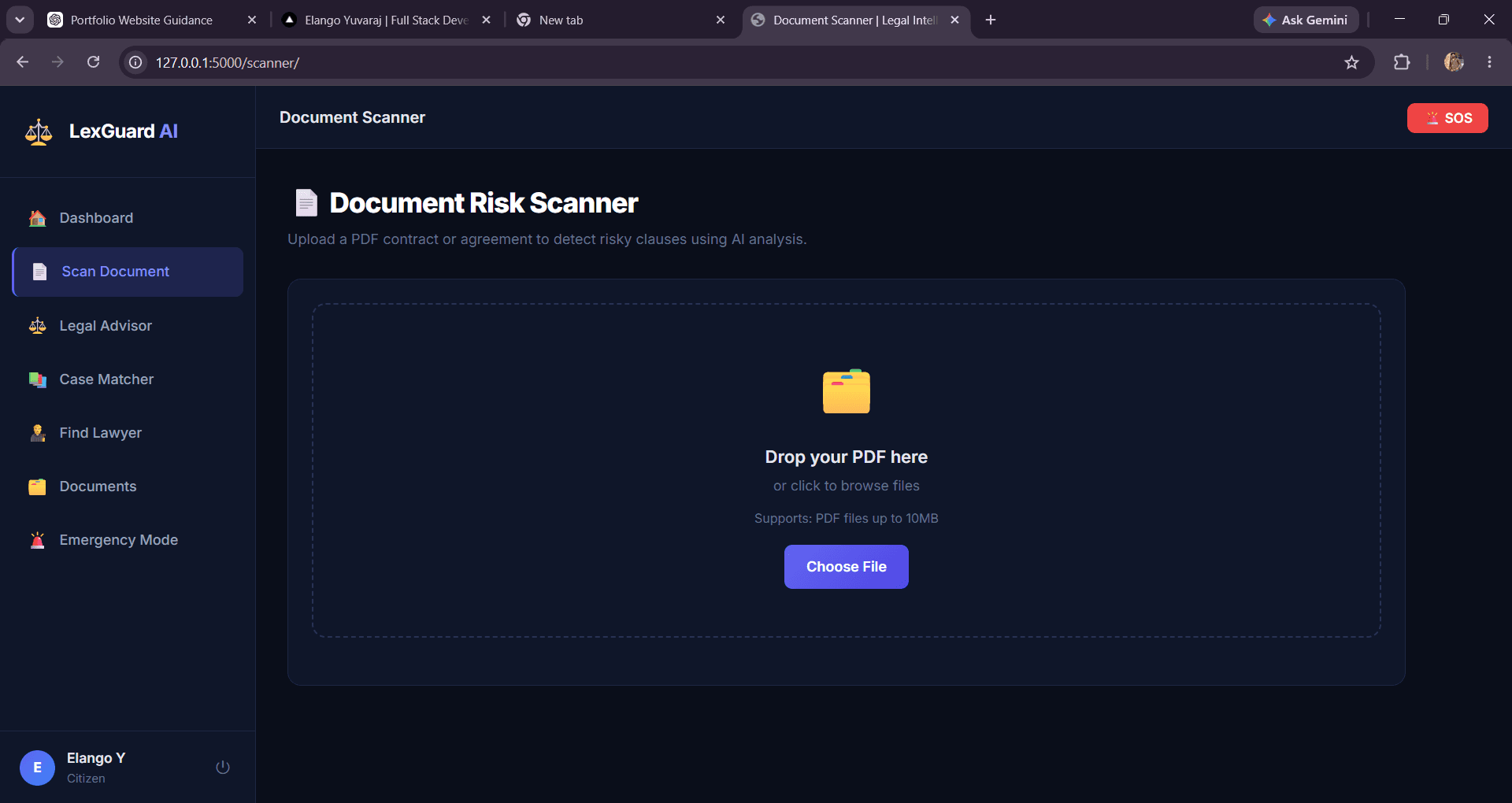This screenshot has height=803, width=1512.
Task: Close the Elango Yuvaraj tab
Action: pos(486,20)
